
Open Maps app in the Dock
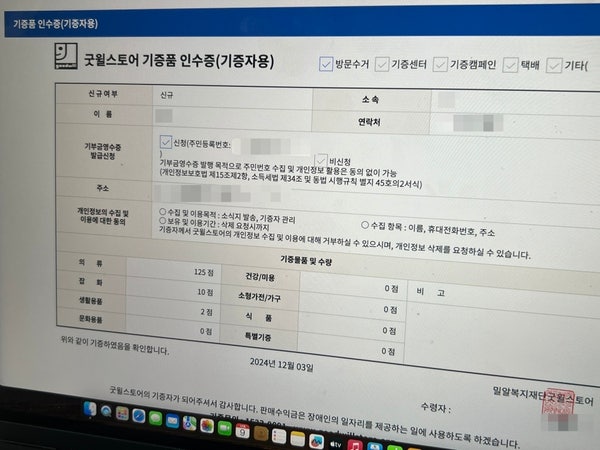(x=189, y=423)
